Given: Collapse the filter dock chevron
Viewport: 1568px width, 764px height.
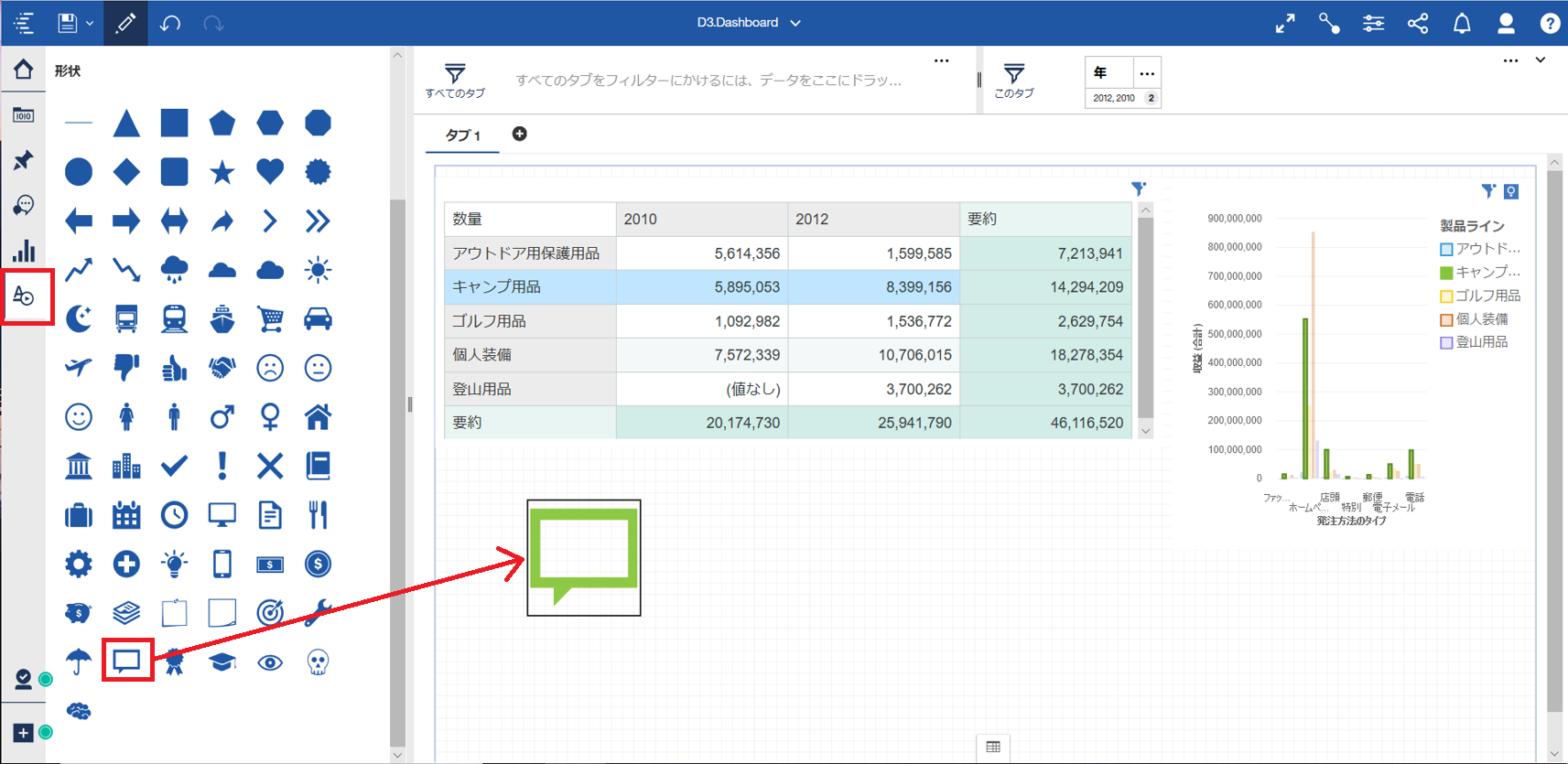Looking at the screenshot, I should [1541, 60].
